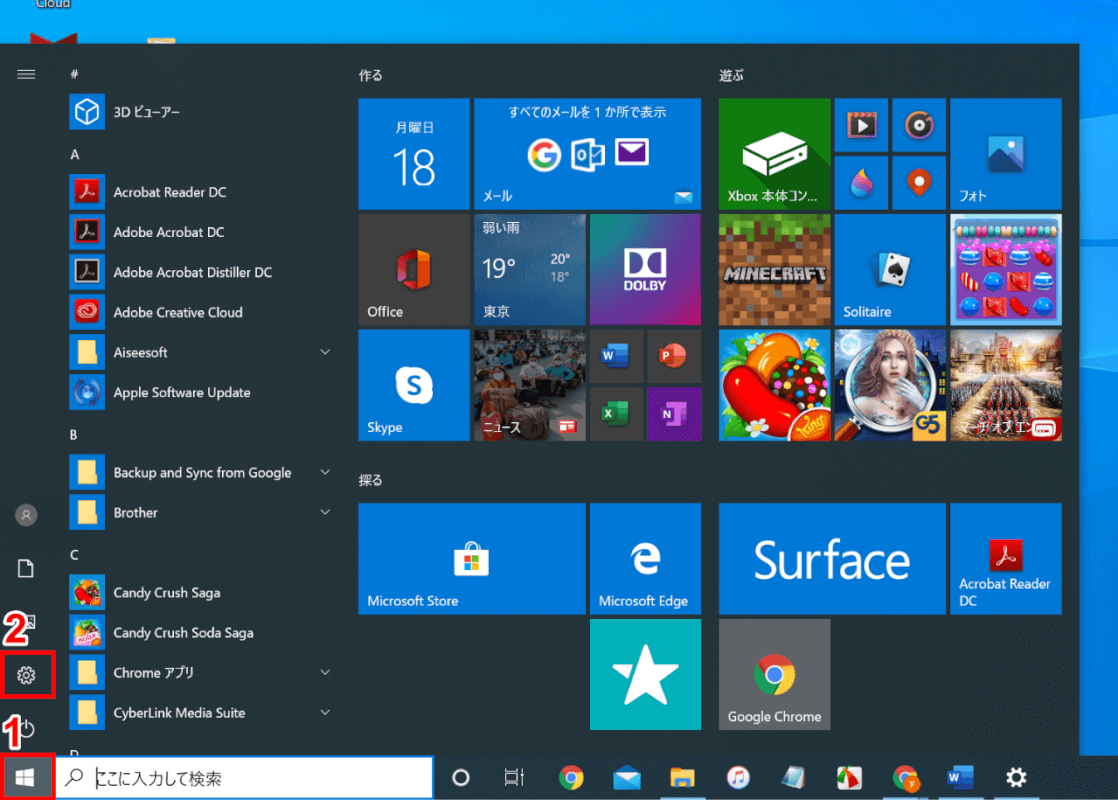The height and width of the screenshot is (800, 1118).
Task: Expand the Start menu hamburger navigation
Action: coord(26,74)
